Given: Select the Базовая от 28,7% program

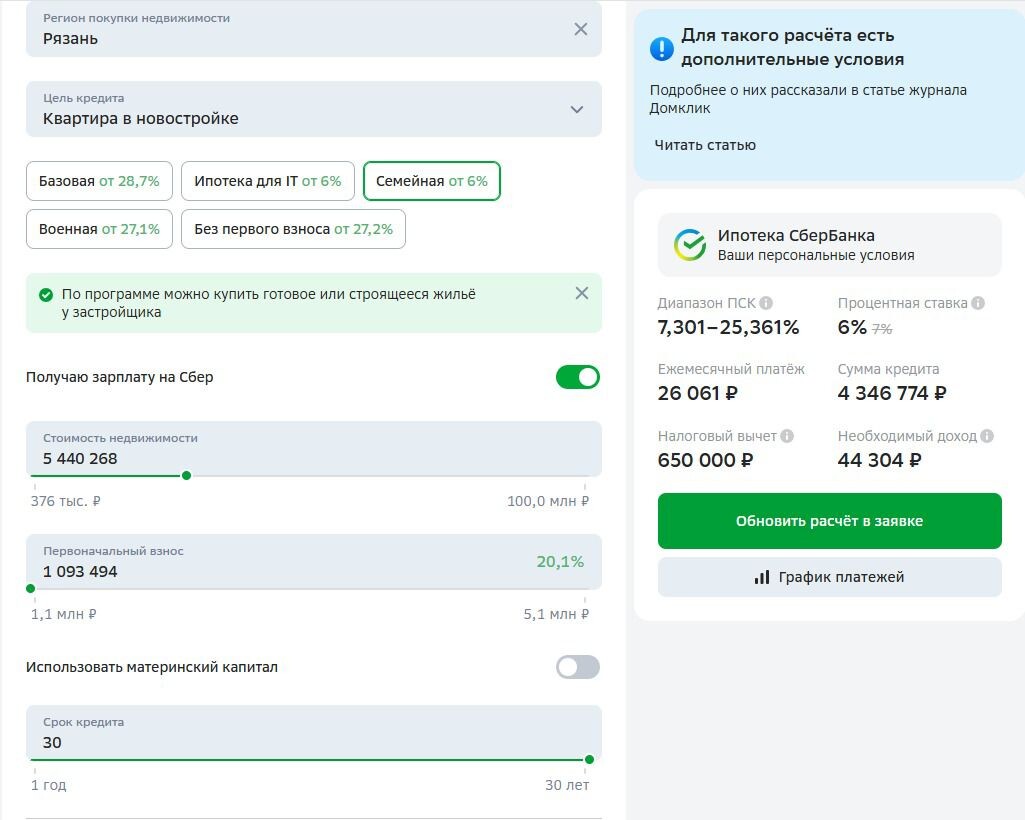Looking at the screenshot, I should [x=99, y=181].
